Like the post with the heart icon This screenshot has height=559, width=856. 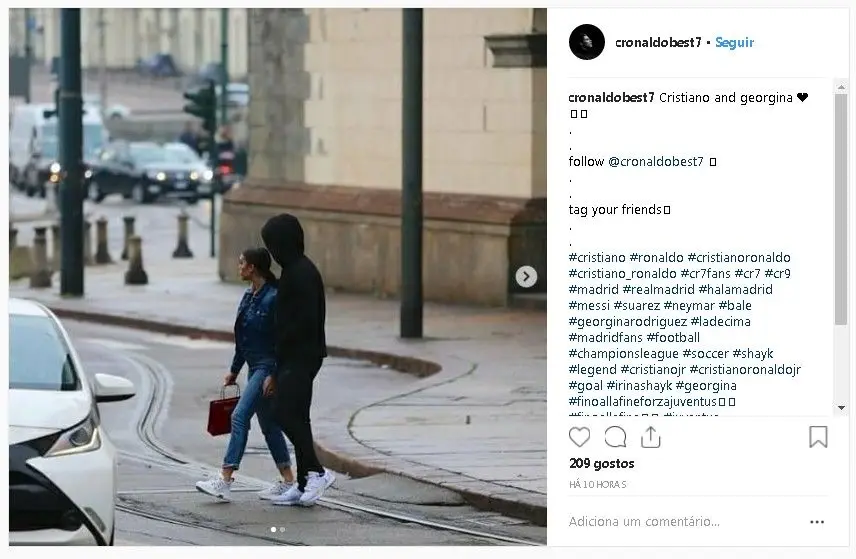click(579, 437)
